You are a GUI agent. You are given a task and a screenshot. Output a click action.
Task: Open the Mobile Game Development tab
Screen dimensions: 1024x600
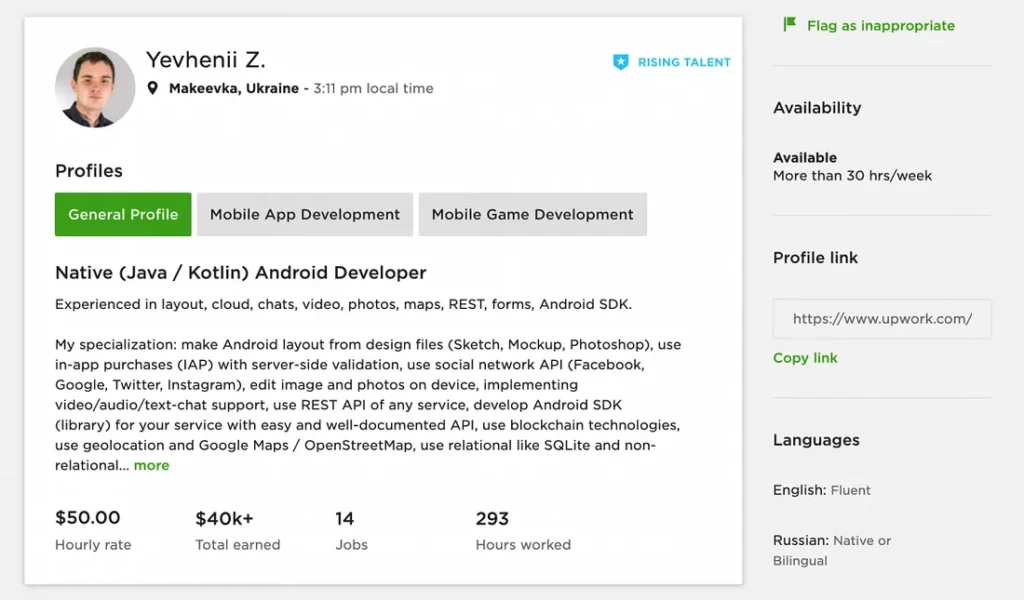(x=532, y=214)
